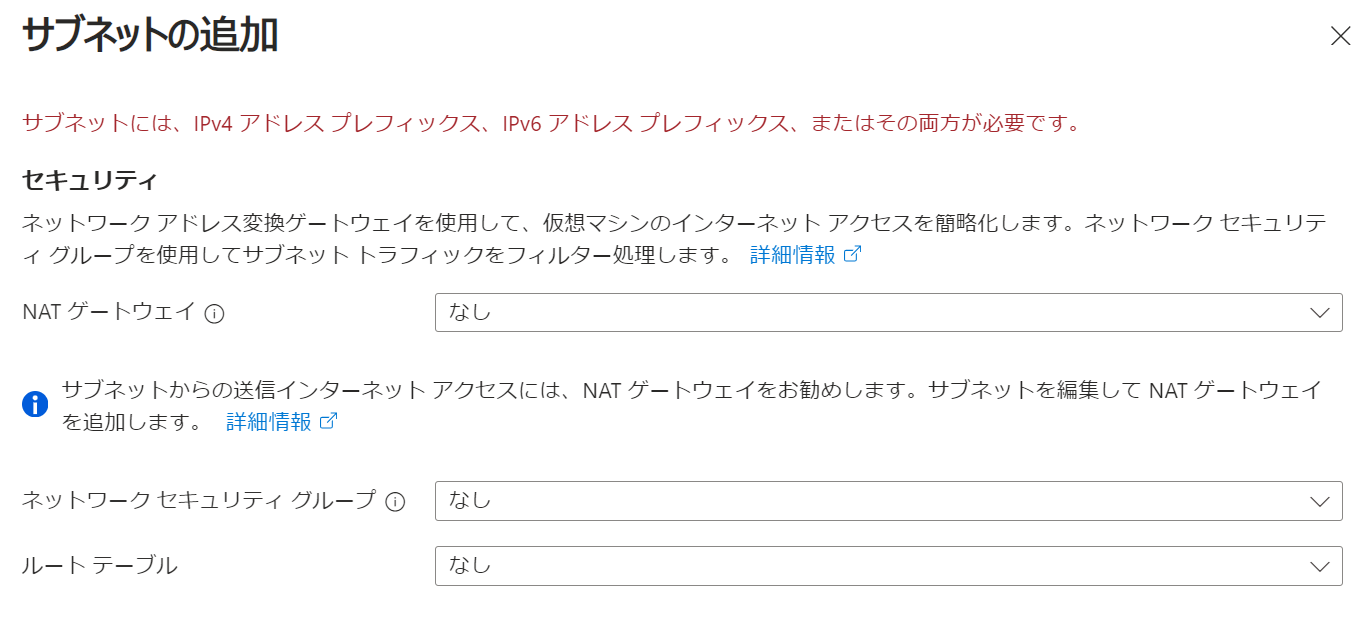Click the なし value for the security group
This screenshot has height=623, width=1362.
coord(470,501)
